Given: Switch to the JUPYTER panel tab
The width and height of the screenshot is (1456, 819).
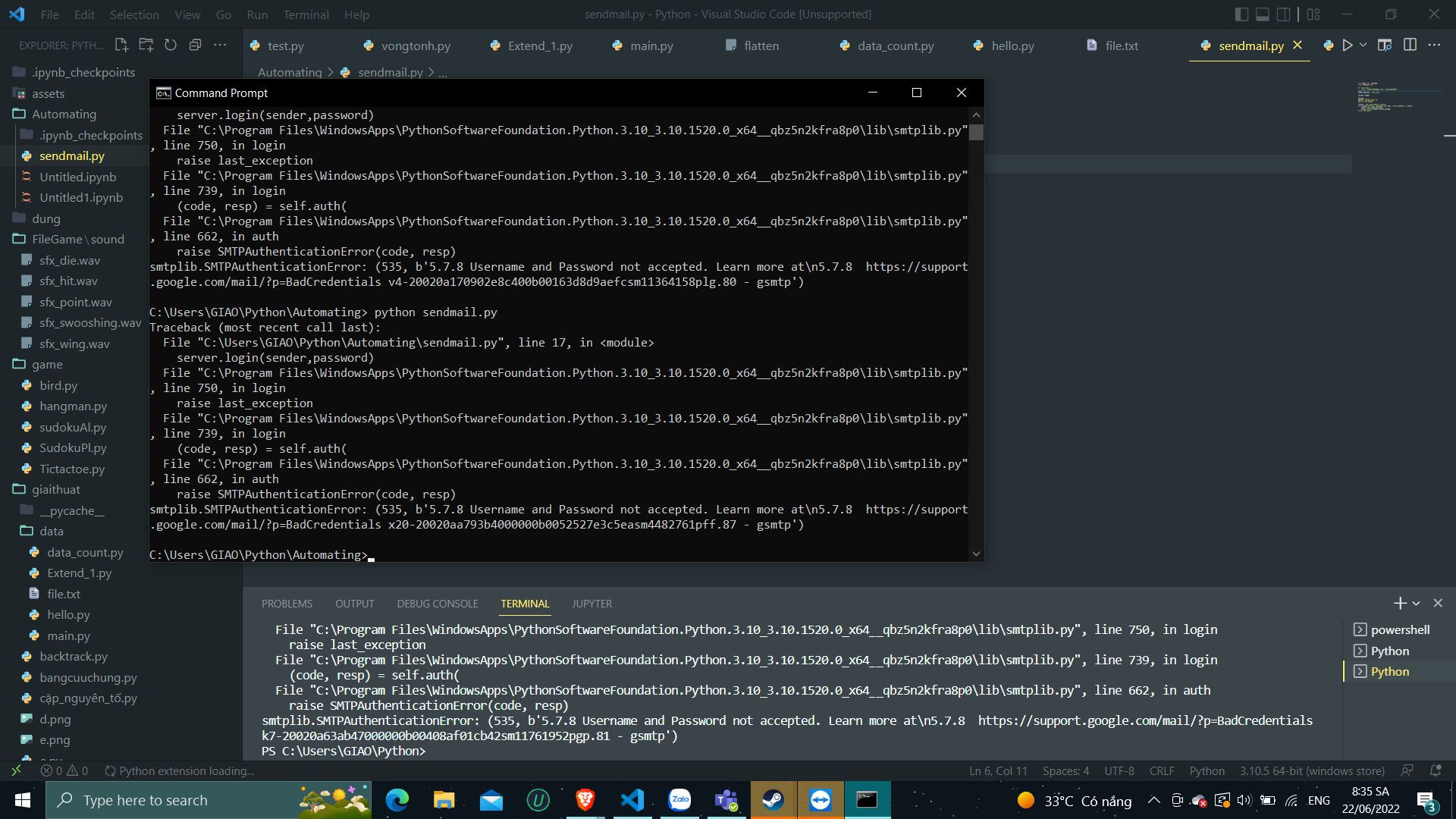Looking at the screenshot, I should (x=591, y=604).
